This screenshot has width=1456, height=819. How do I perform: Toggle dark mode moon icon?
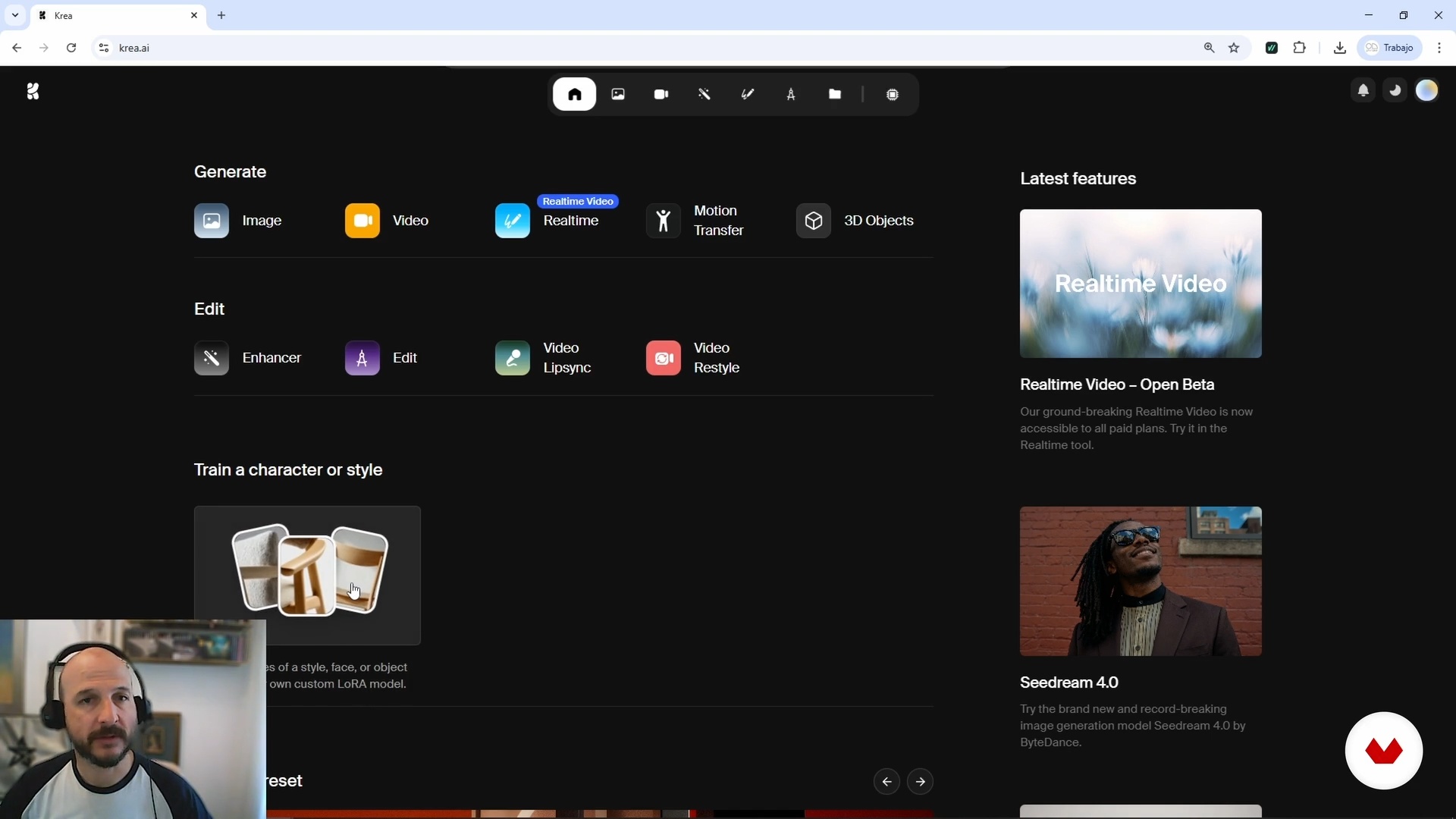(1395, 91)
